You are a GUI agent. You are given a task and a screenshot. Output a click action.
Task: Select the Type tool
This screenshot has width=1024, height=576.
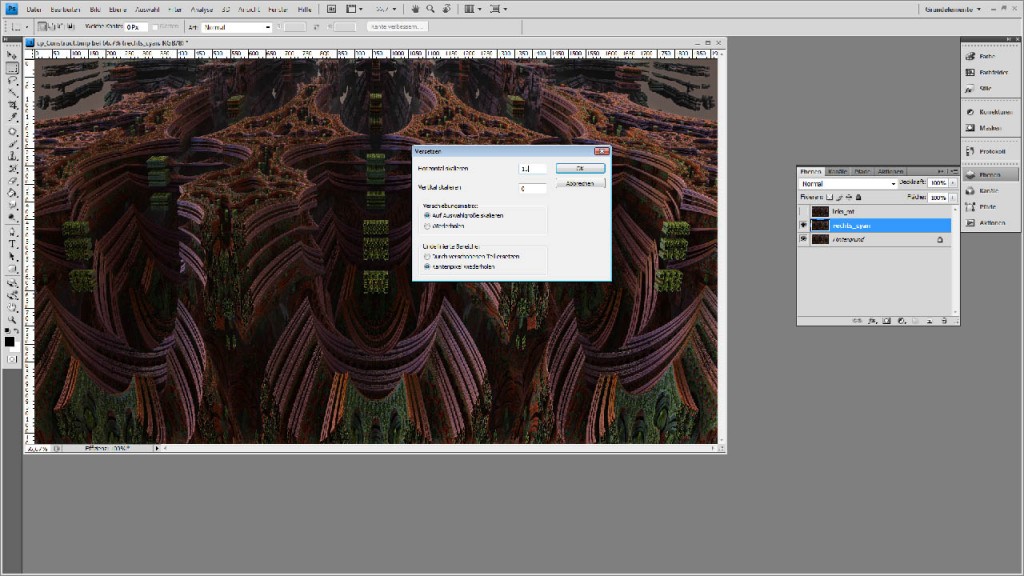click(12, 243)
